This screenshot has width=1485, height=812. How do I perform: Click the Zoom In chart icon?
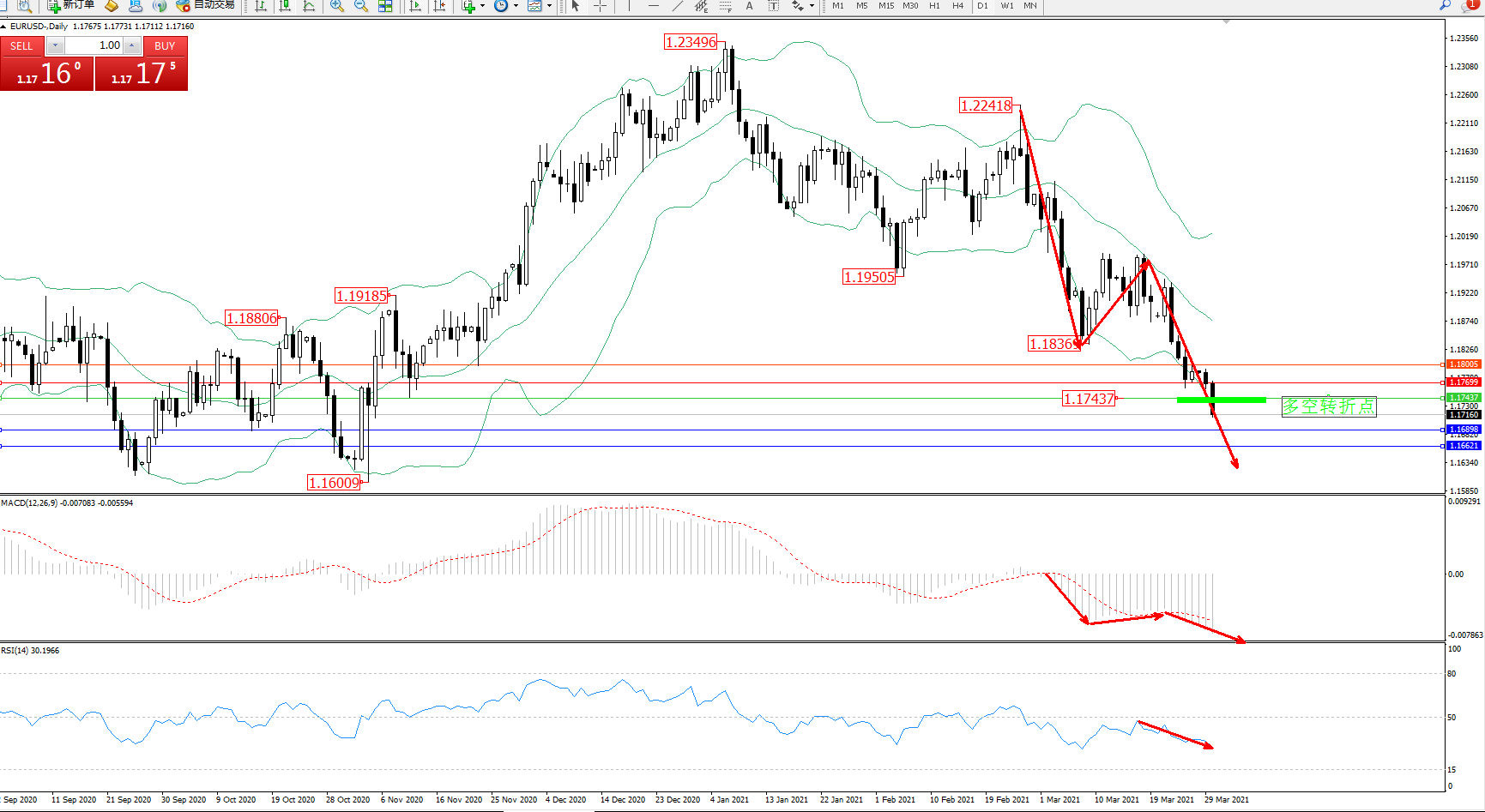click(337, 6)
